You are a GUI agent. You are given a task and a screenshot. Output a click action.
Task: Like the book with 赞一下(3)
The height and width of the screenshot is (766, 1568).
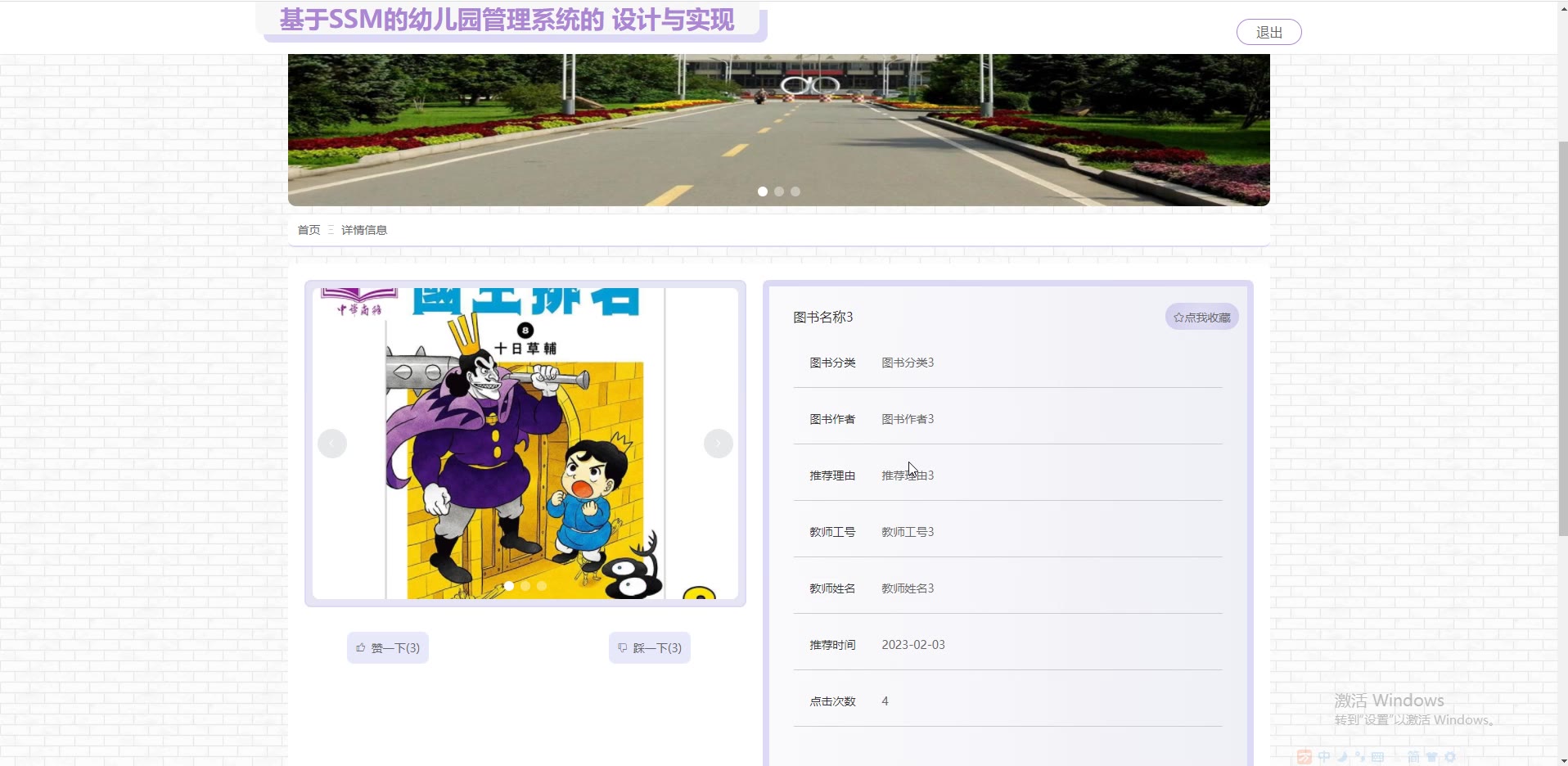click(388, 648)
